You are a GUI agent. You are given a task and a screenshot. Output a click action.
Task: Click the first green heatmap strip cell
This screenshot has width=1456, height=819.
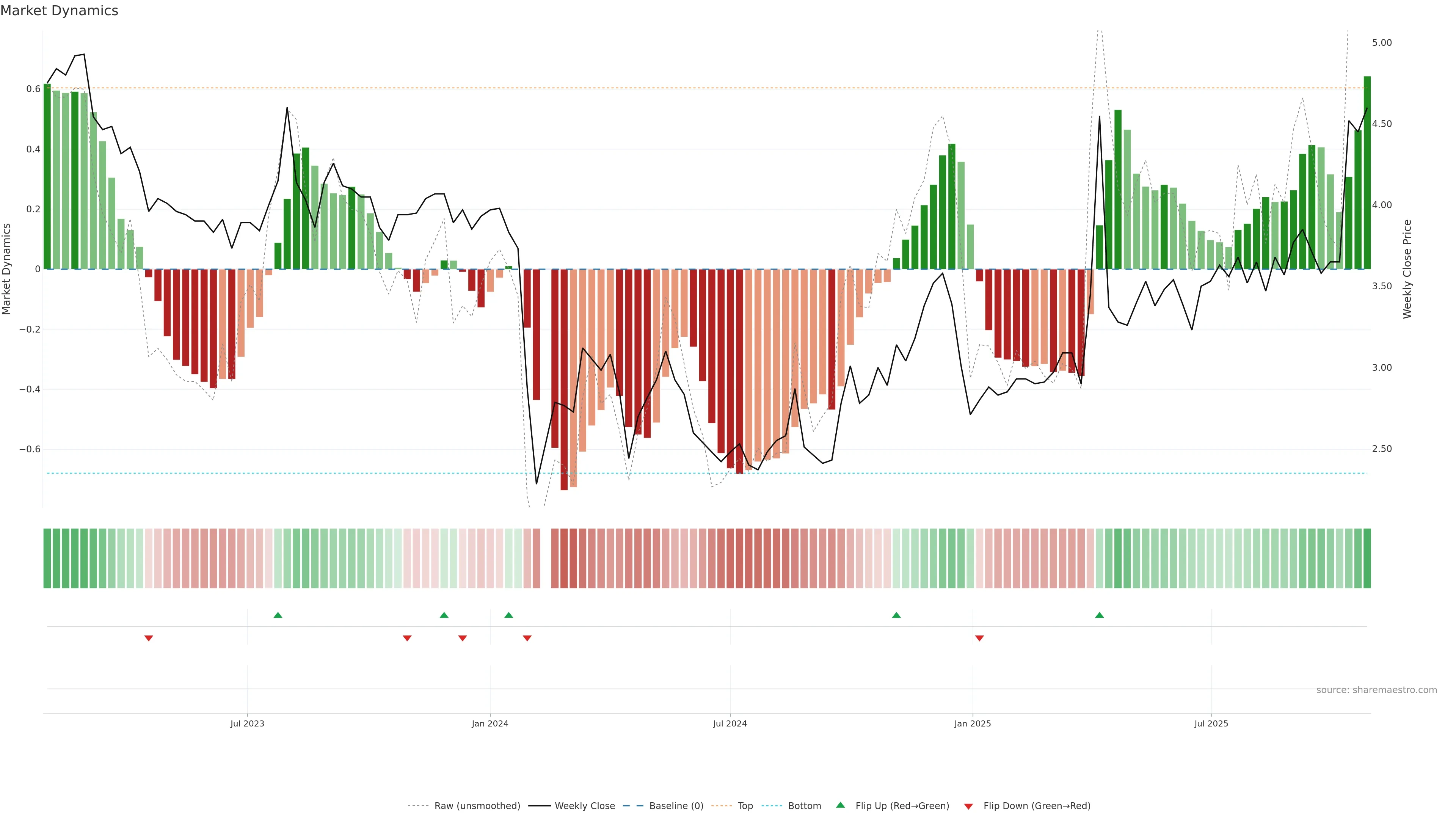(x=47, y=559)
